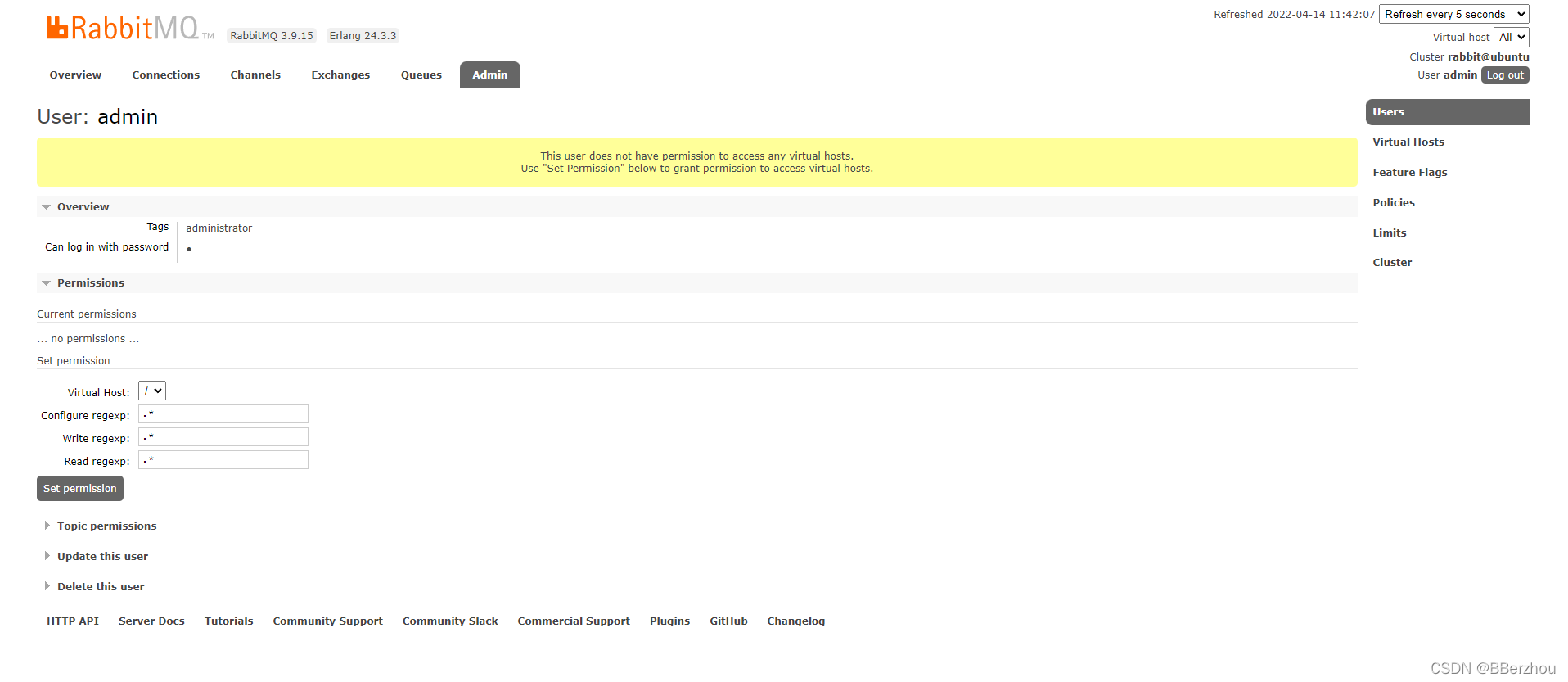Open the Plugins footer link

coord(670,621)
